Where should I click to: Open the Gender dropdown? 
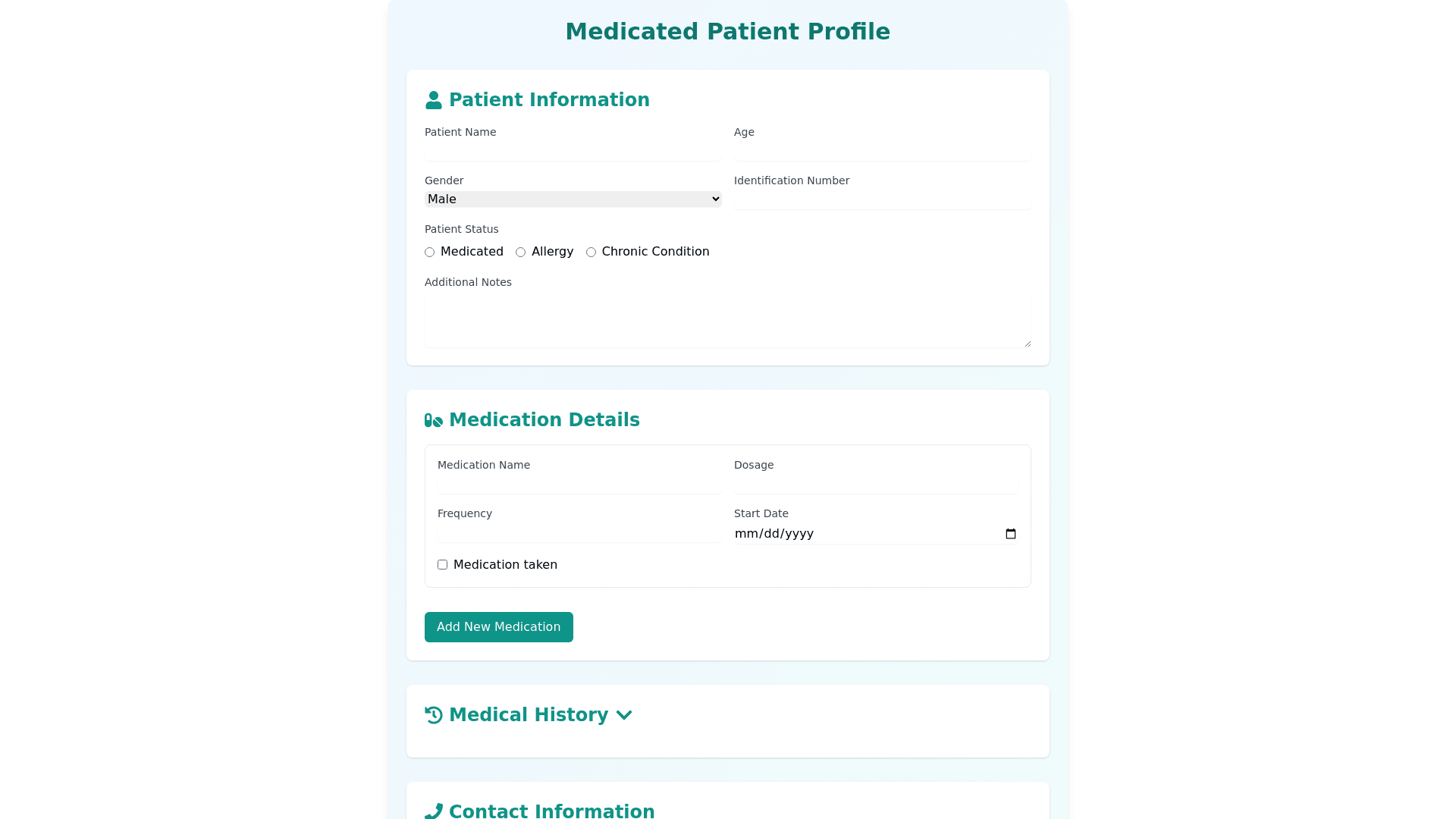click(573, 199)
